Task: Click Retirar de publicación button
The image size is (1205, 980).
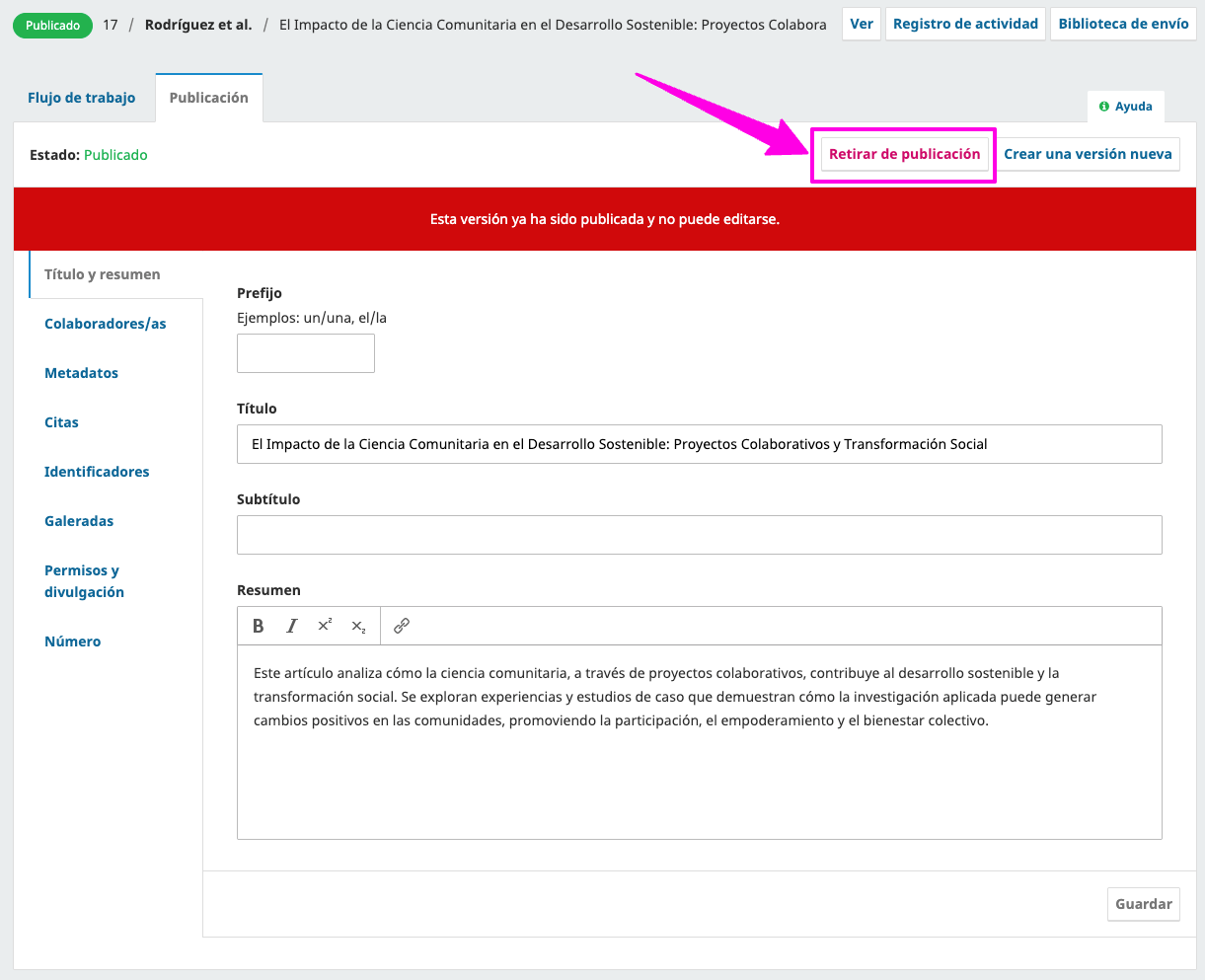Action: pyautogui.click(x=904, y=154)
